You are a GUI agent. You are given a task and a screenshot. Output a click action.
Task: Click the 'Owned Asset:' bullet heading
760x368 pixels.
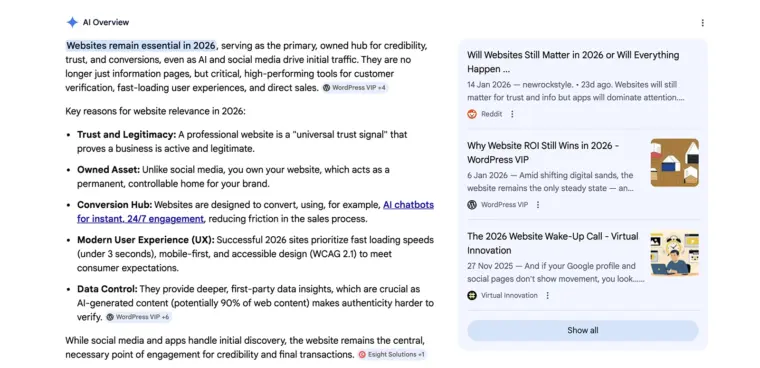(109, 170)
